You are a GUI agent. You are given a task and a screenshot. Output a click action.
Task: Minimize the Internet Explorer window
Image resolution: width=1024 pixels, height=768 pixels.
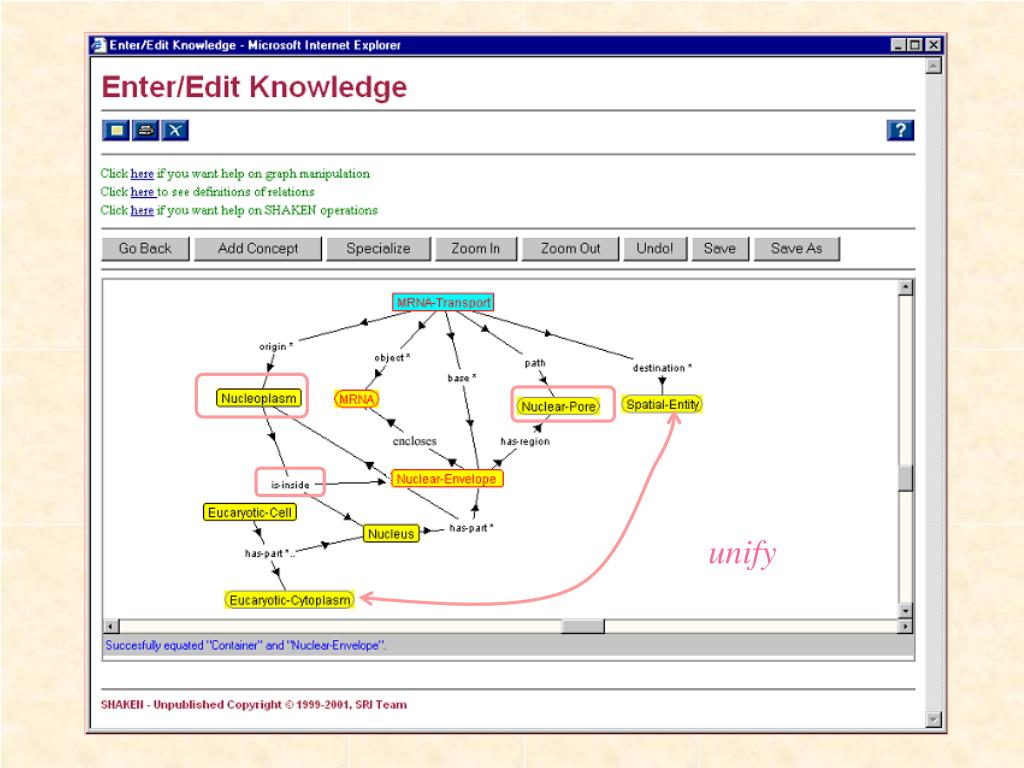pos(899,45)
